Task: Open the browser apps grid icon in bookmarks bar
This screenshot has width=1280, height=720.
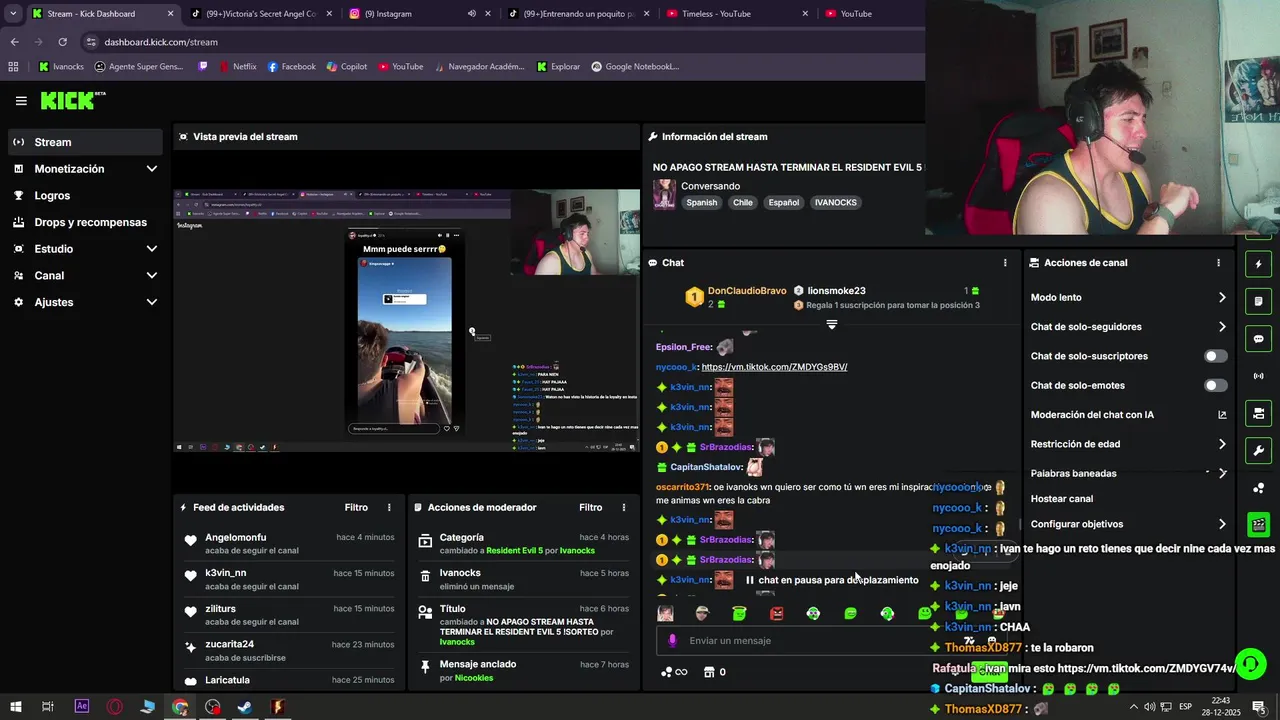Action: point(13,67)
